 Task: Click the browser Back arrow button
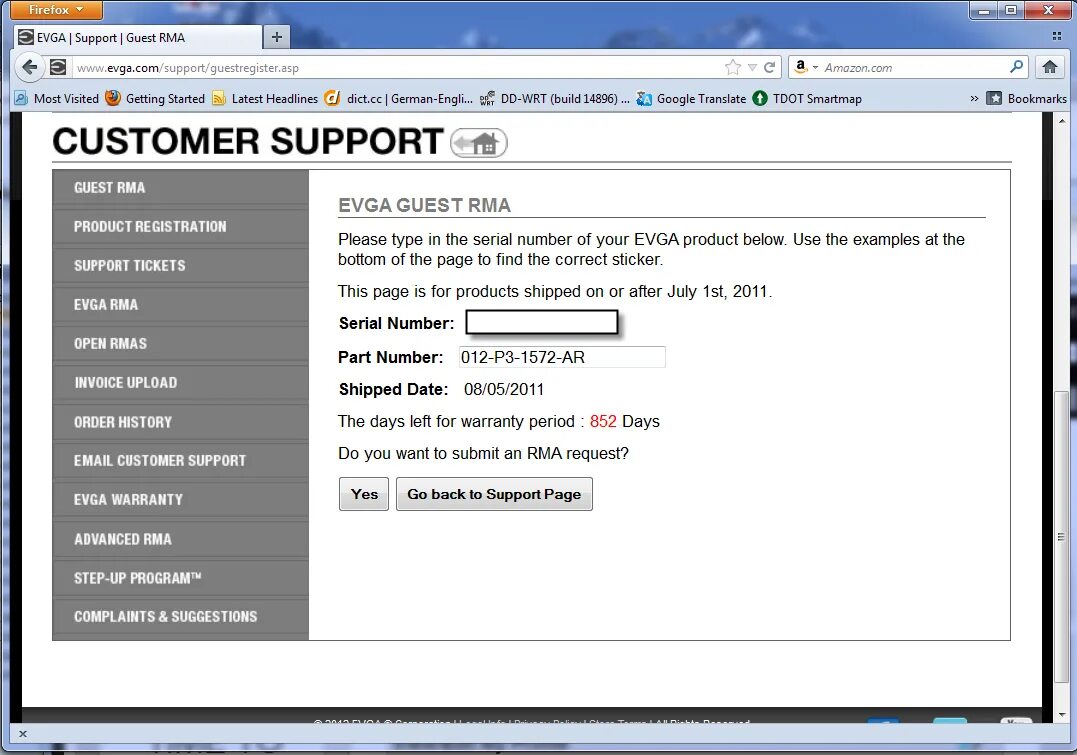pyautogui.click(x=29, y=67)
